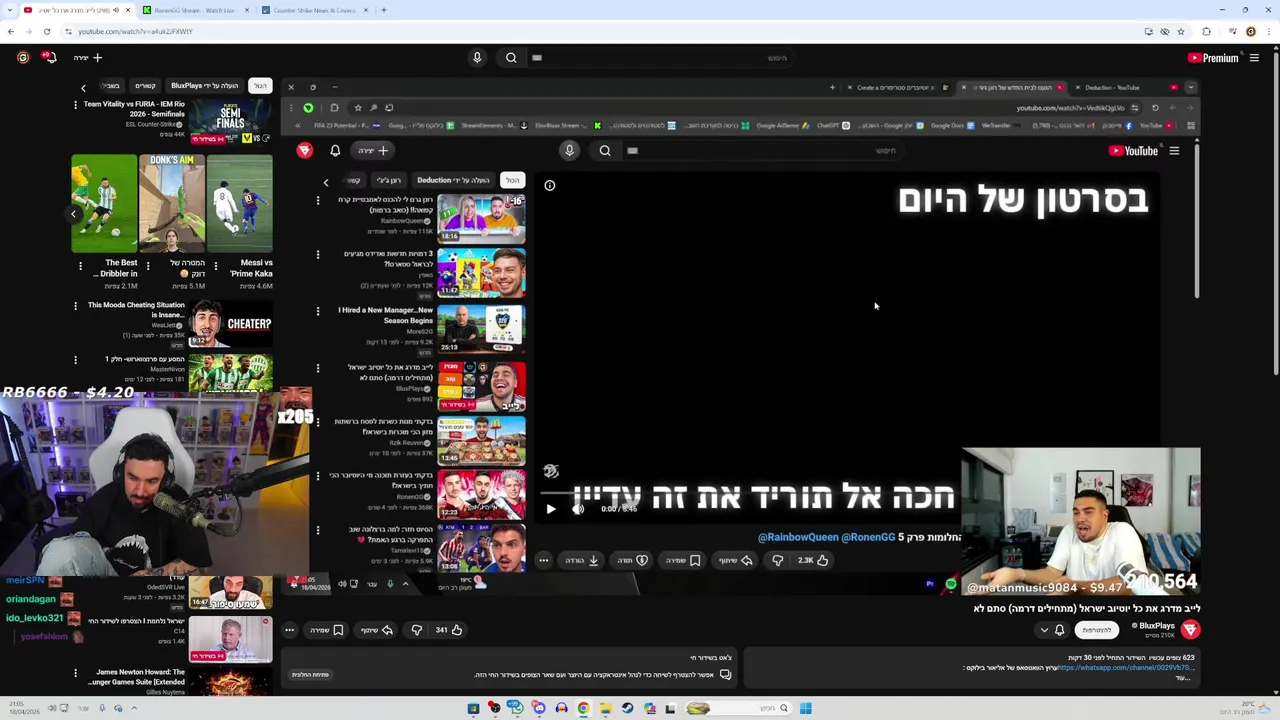Open the Windows Start button
This screenshot has height=720, width=1280.
pos(805,708)
